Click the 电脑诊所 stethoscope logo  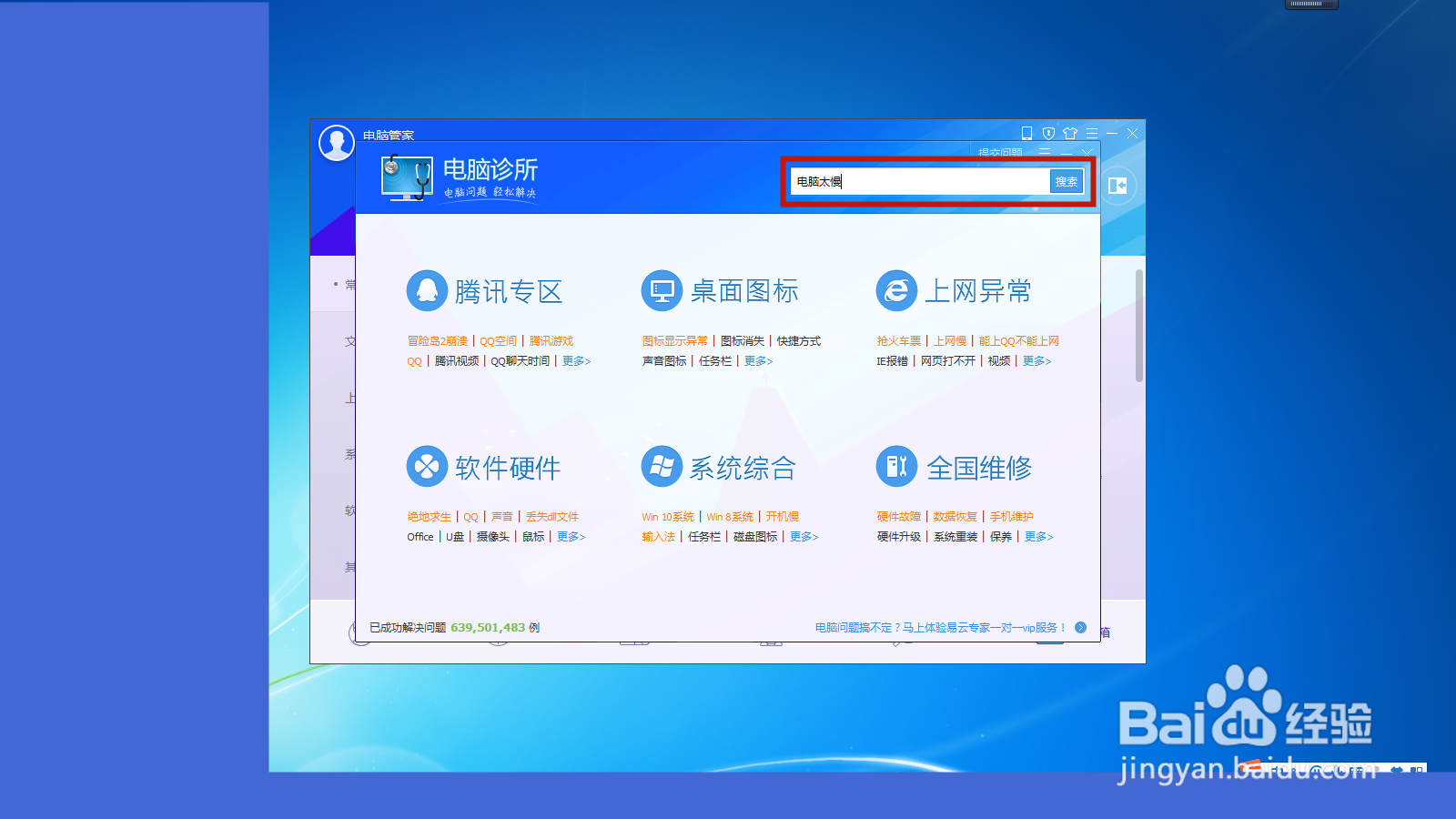tap(407, 178)
